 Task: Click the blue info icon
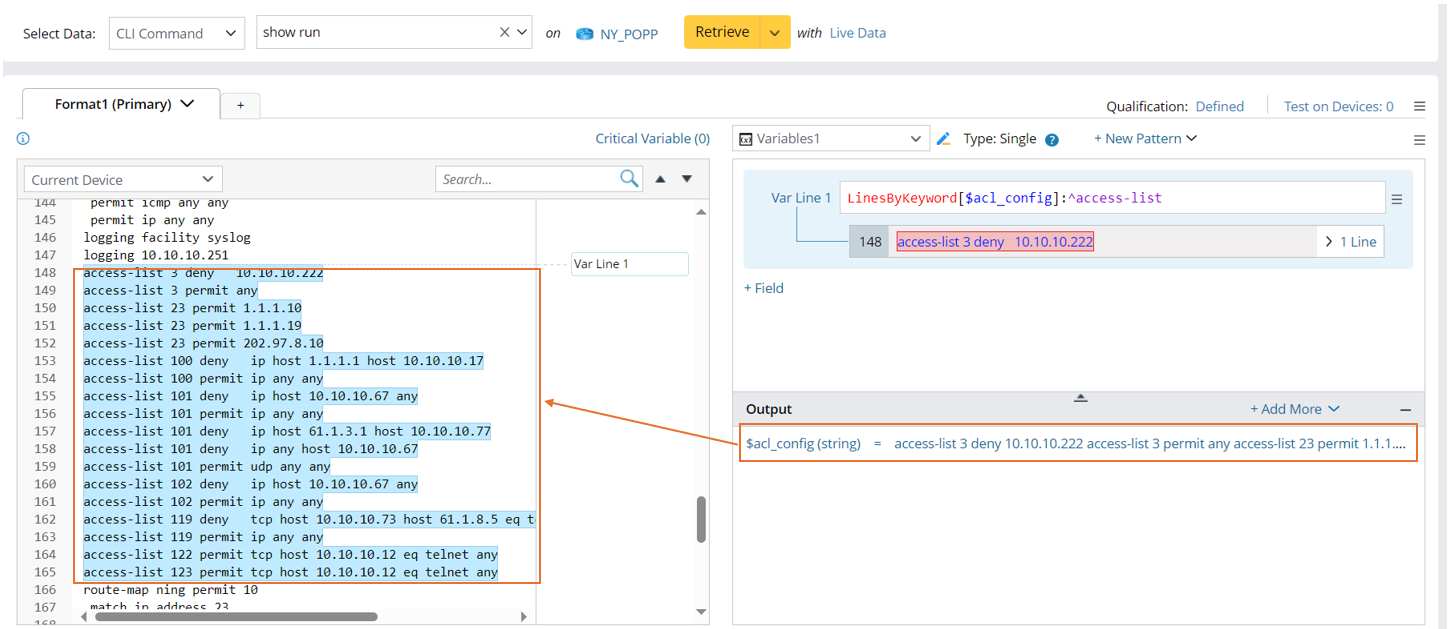click(x=23, y=139)
